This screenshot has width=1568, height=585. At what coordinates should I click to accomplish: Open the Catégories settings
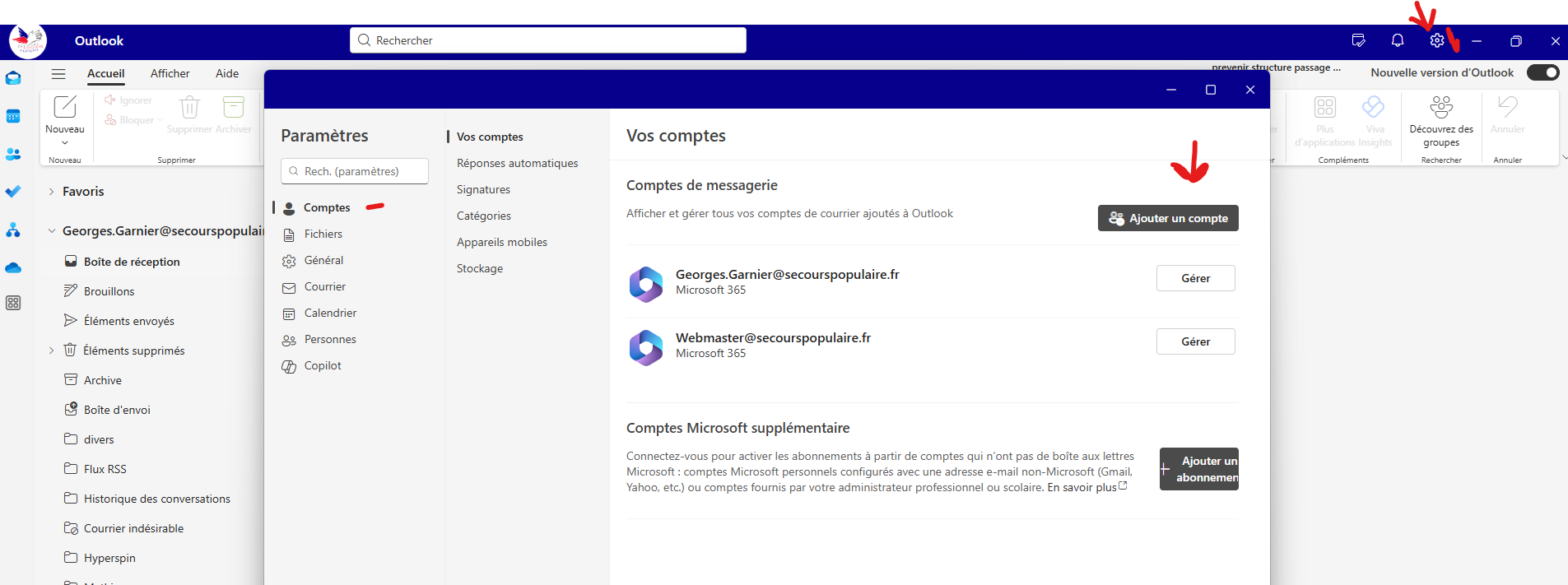click(x=484, y=216)
